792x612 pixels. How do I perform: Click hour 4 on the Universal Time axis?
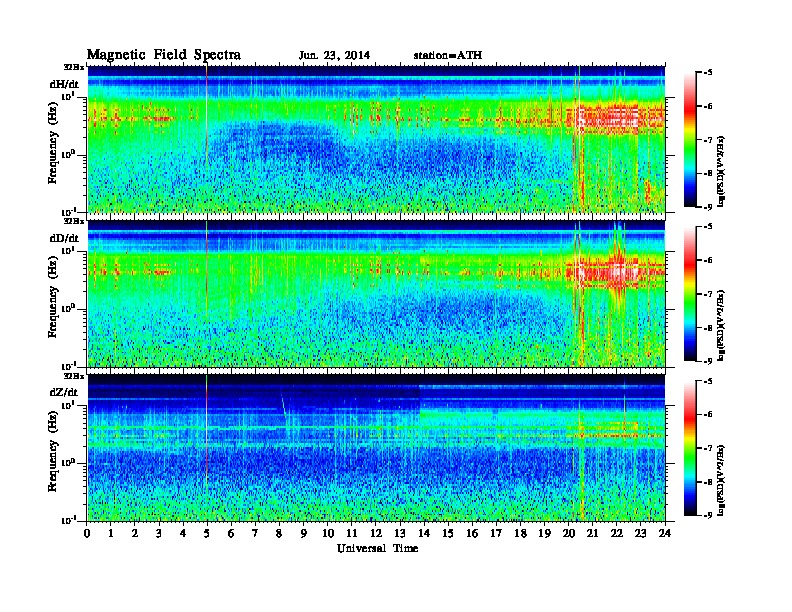pos(183,533)
